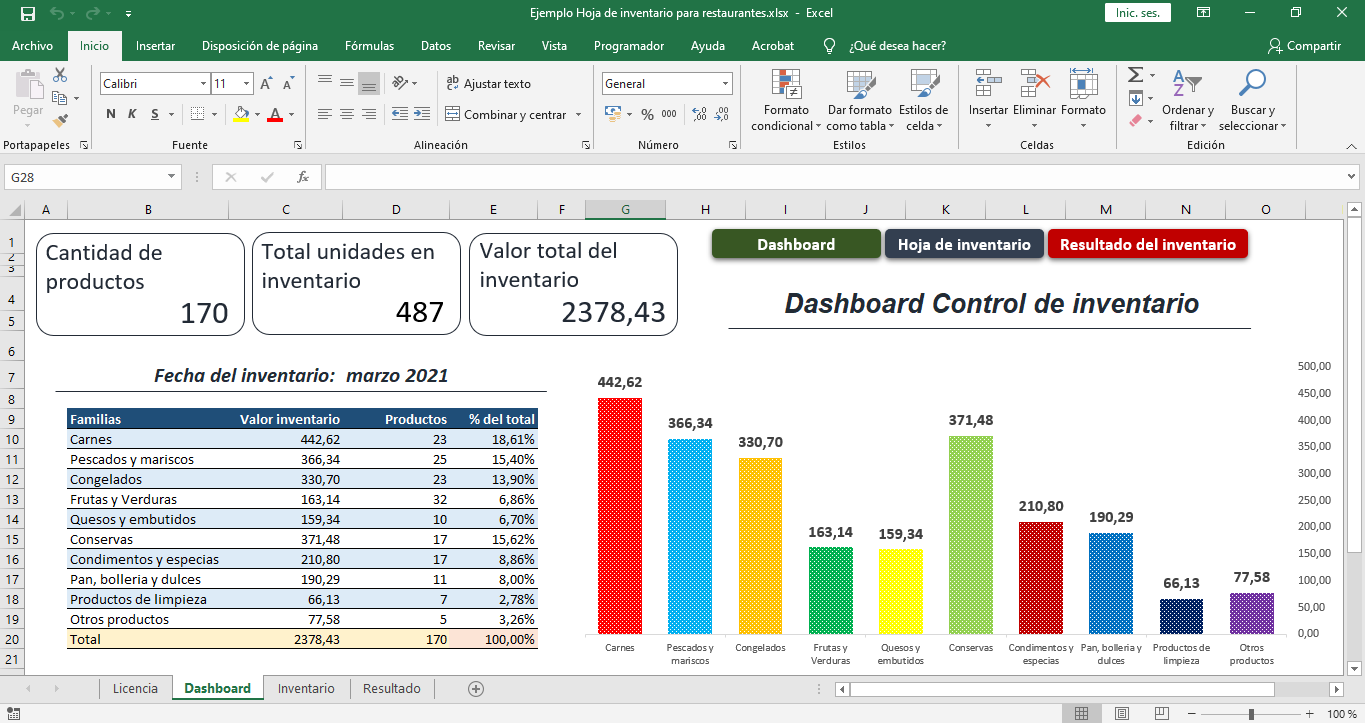Click the Cut scissors icon
Viewport: 1365px width, 723px height.
click(x=60, y=75)
